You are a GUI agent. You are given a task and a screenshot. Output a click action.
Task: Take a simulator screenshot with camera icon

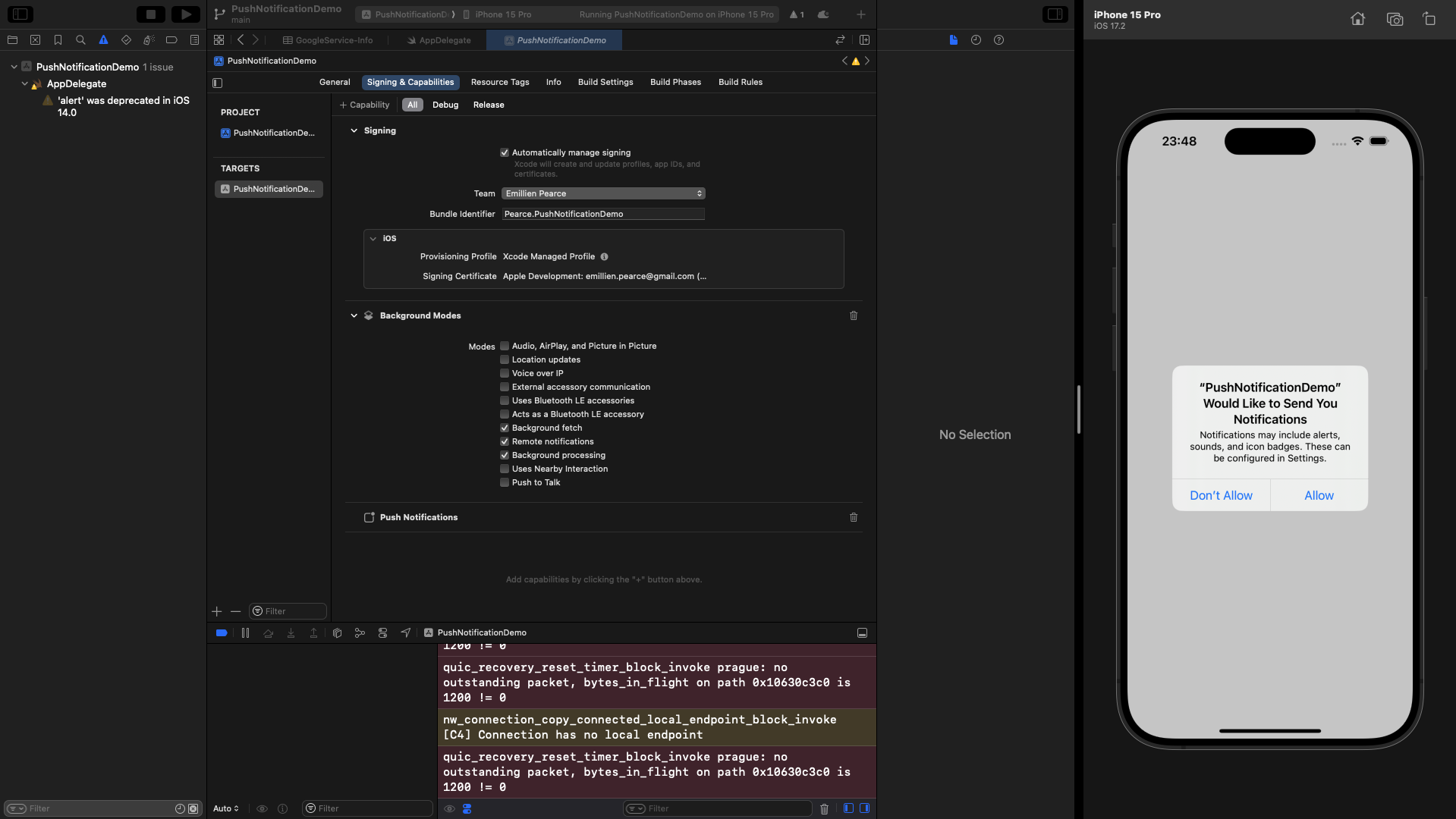pyautogui.click(x=1394, y=19)
